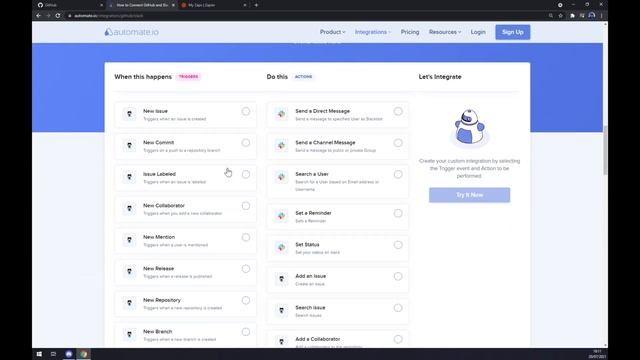
Task: Select the New Mention trigger radio
Action: click(x=246, y=237)
